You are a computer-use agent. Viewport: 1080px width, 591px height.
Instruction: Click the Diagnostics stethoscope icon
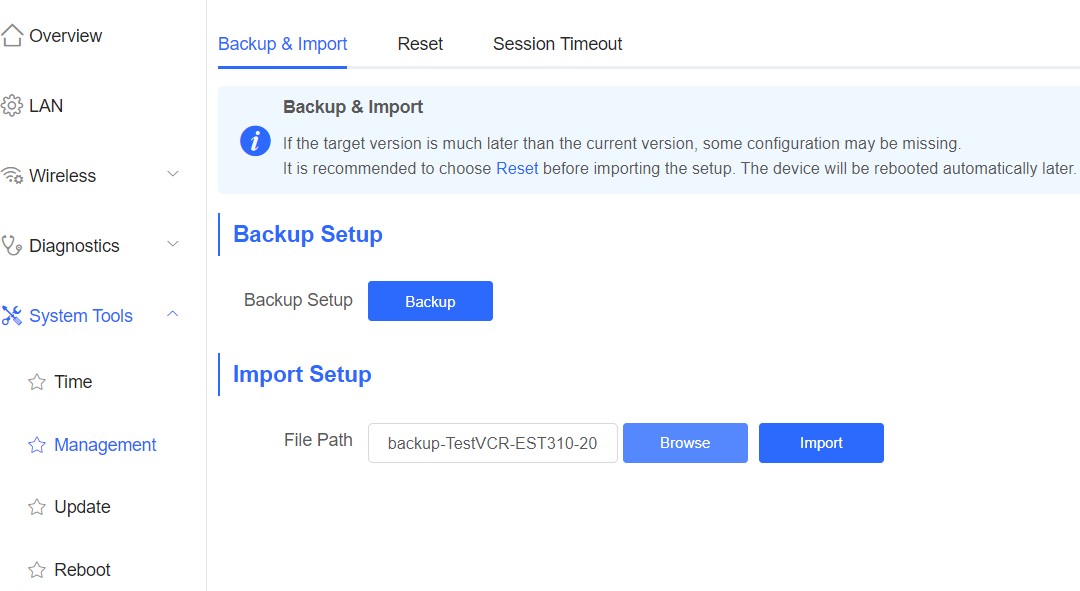click(x=12, y=246)
